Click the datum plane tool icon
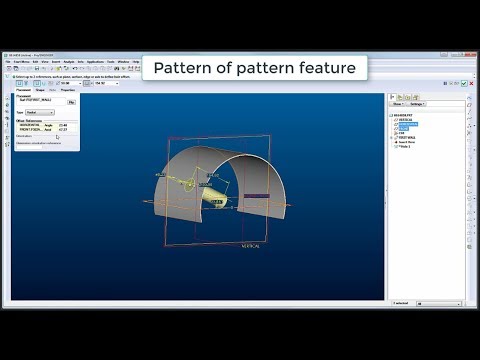The width and height of the screenshot is (480, 360). point(469,105)
